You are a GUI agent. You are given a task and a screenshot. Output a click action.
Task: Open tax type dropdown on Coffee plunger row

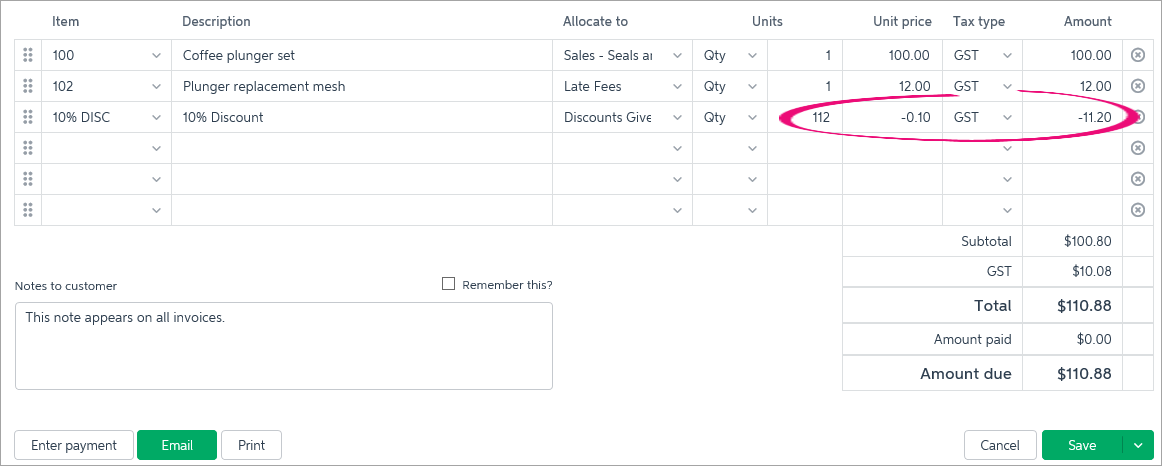(x=1007, y=55)
